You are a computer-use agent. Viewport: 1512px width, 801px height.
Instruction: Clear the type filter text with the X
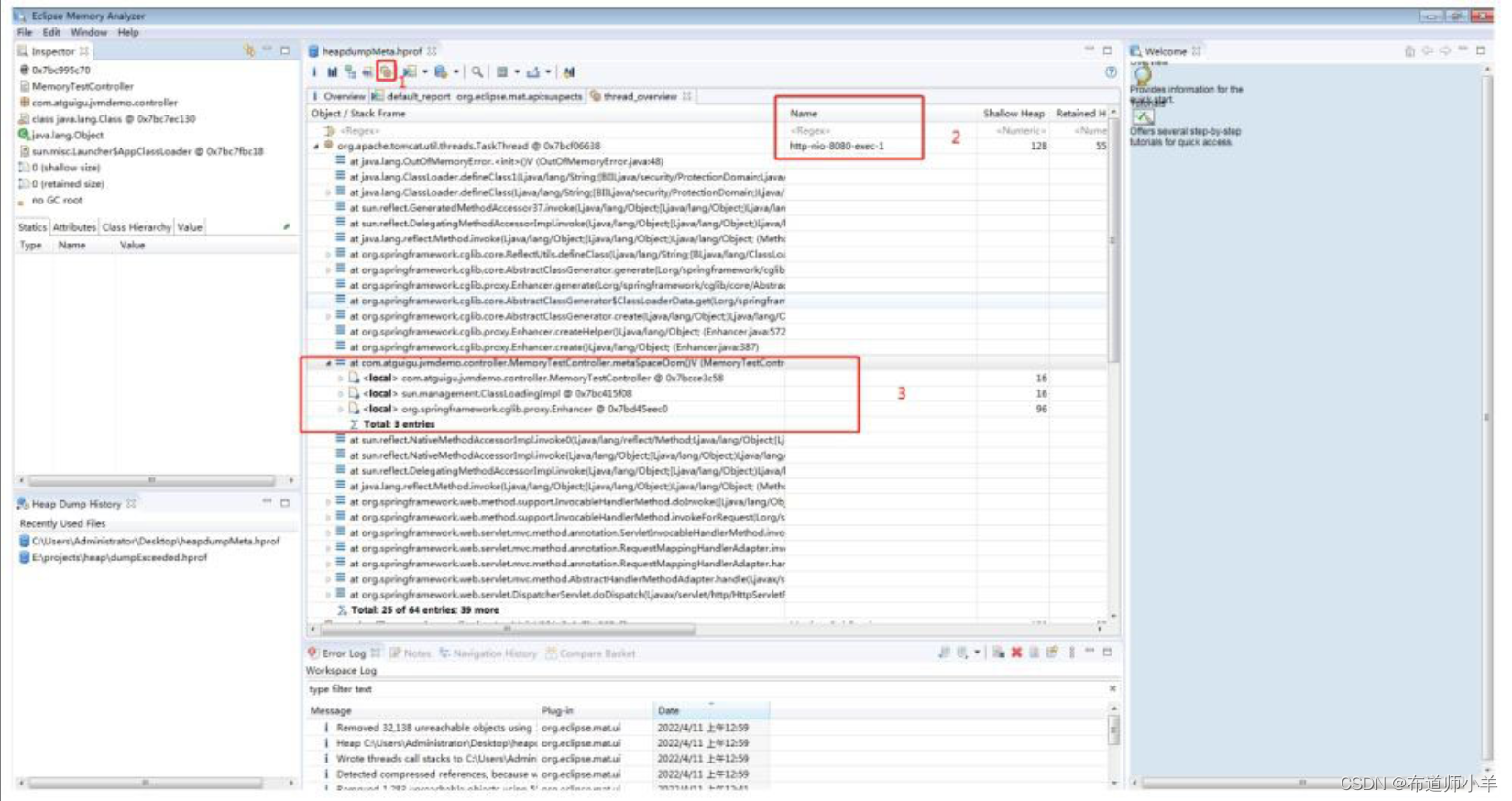(x=1112, y=688)
